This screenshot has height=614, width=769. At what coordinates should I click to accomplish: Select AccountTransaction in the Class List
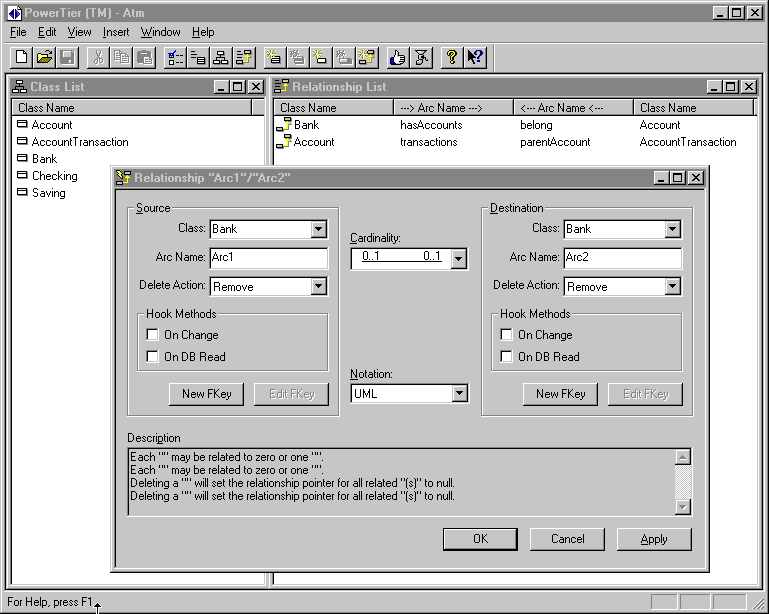click(x=80, y=142)
